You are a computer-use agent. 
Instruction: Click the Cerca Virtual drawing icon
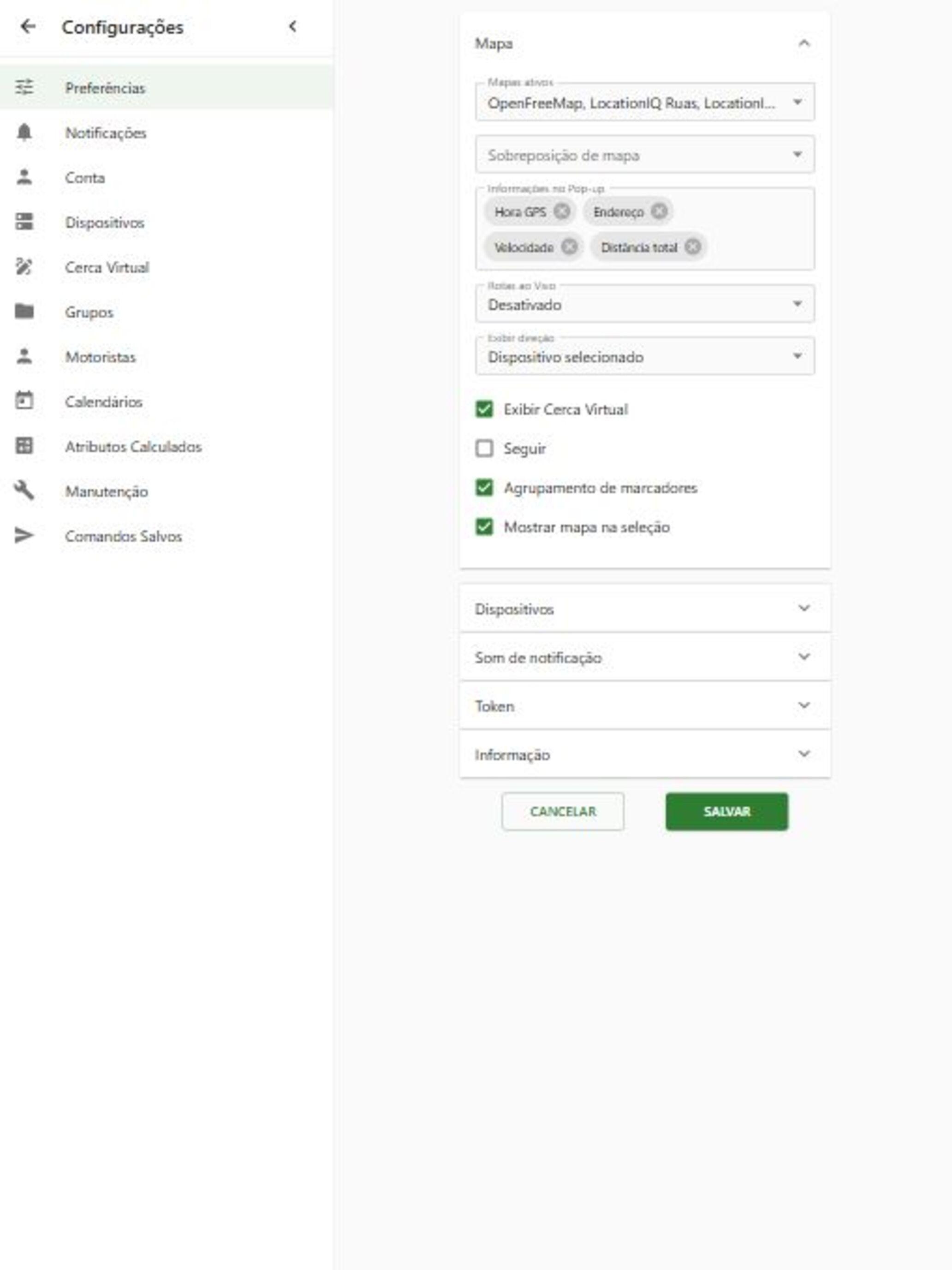[x=24, y=266]
